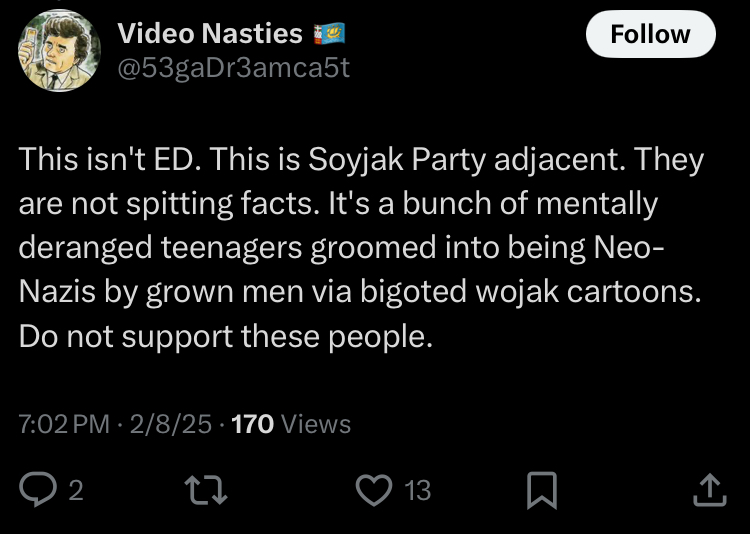
Task: Visit the @53gaDr3amca5t handle link
Action: pyautogui.click(x=233, y=68)
